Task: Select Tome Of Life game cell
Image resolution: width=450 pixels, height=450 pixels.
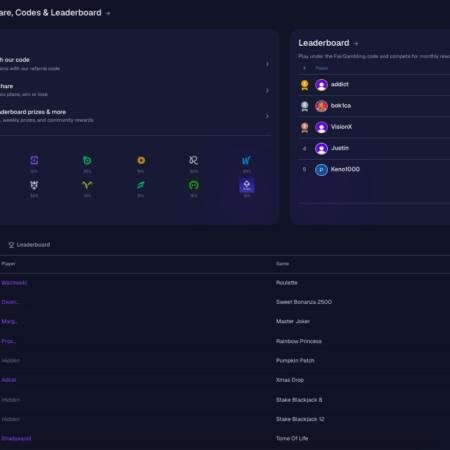Action: click(292, 439)
